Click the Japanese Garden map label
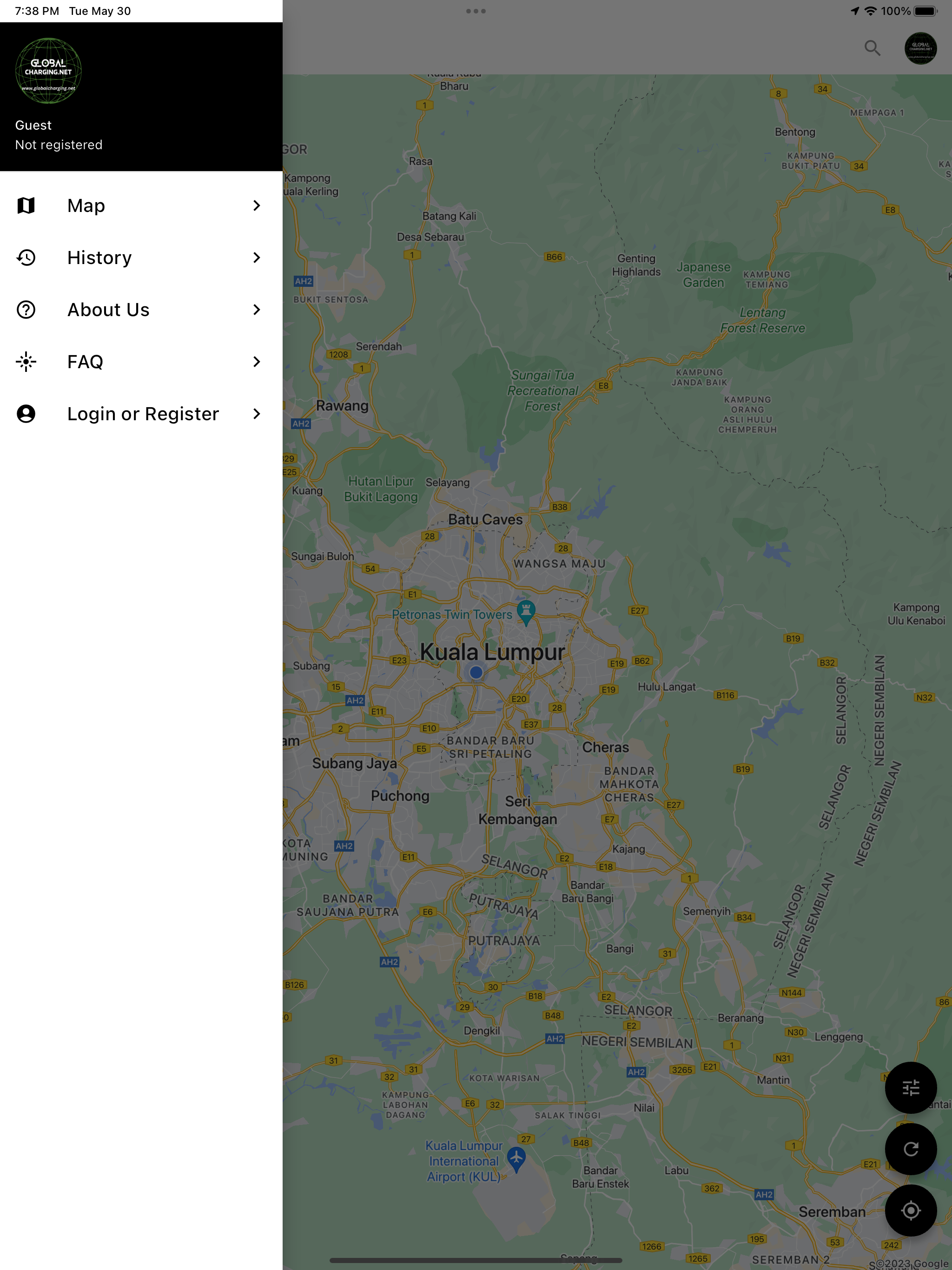The height and width of the screenshot is (1270, 952). pyautogui.click(x=703, y=274)
